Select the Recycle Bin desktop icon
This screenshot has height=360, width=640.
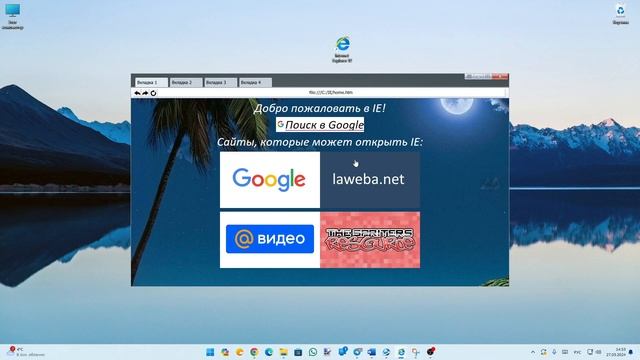(620, 14)
